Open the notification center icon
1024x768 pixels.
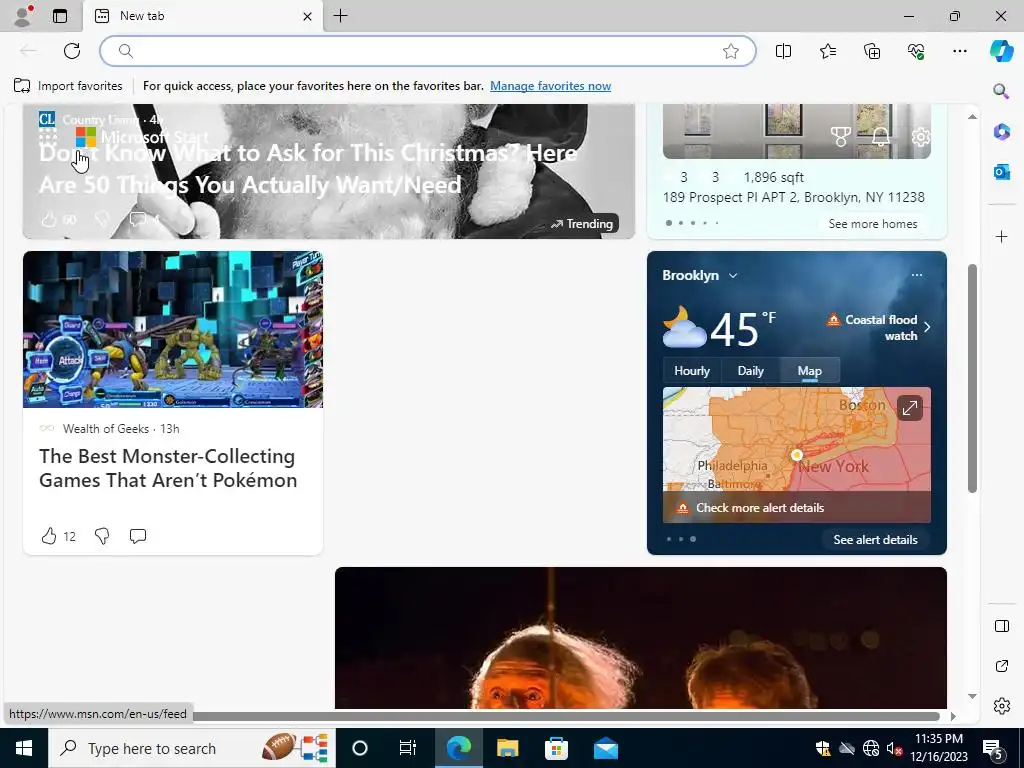993,748
